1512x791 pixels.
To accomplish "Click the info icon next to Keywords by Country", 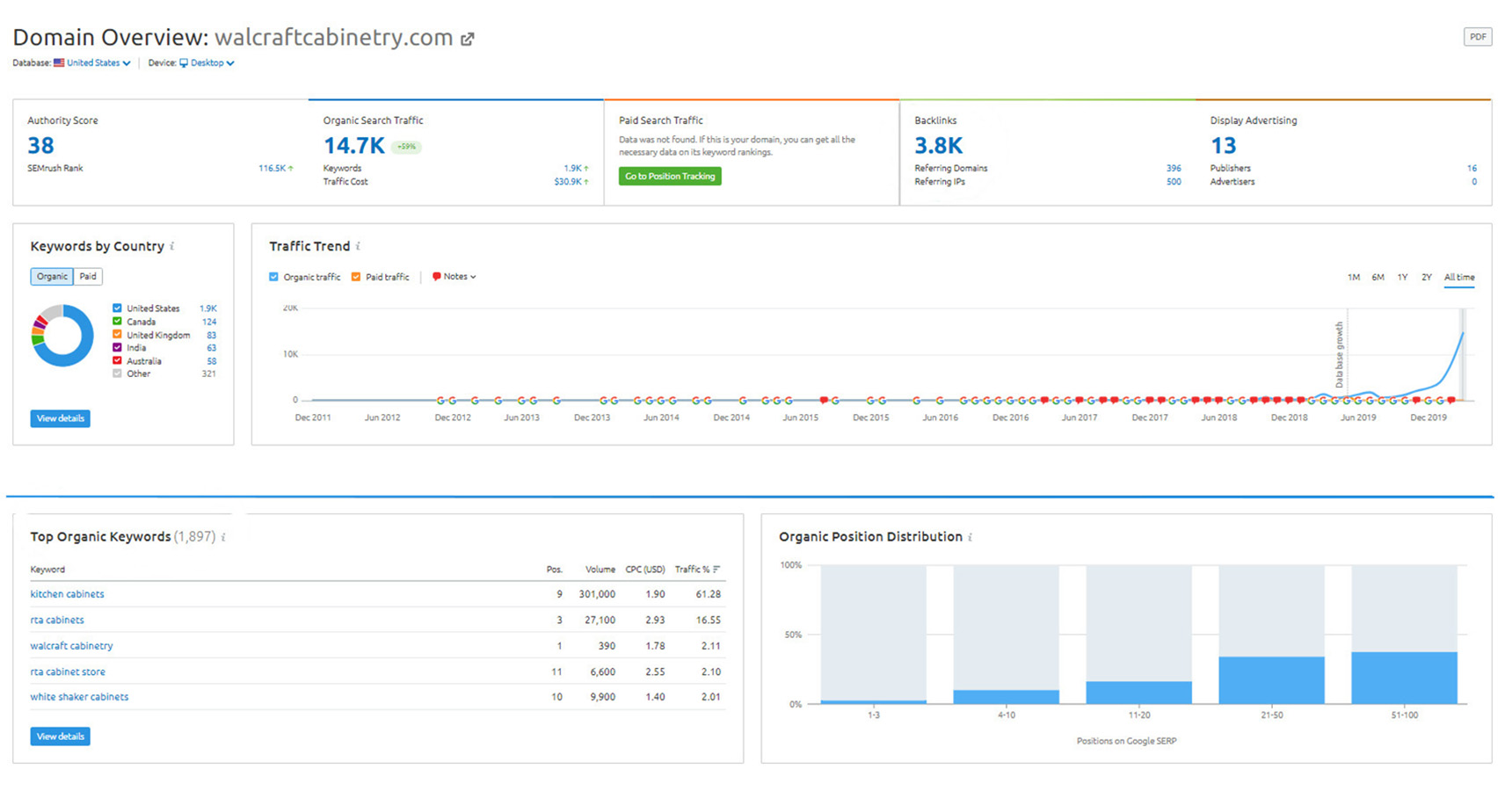I will coord(172,246).
